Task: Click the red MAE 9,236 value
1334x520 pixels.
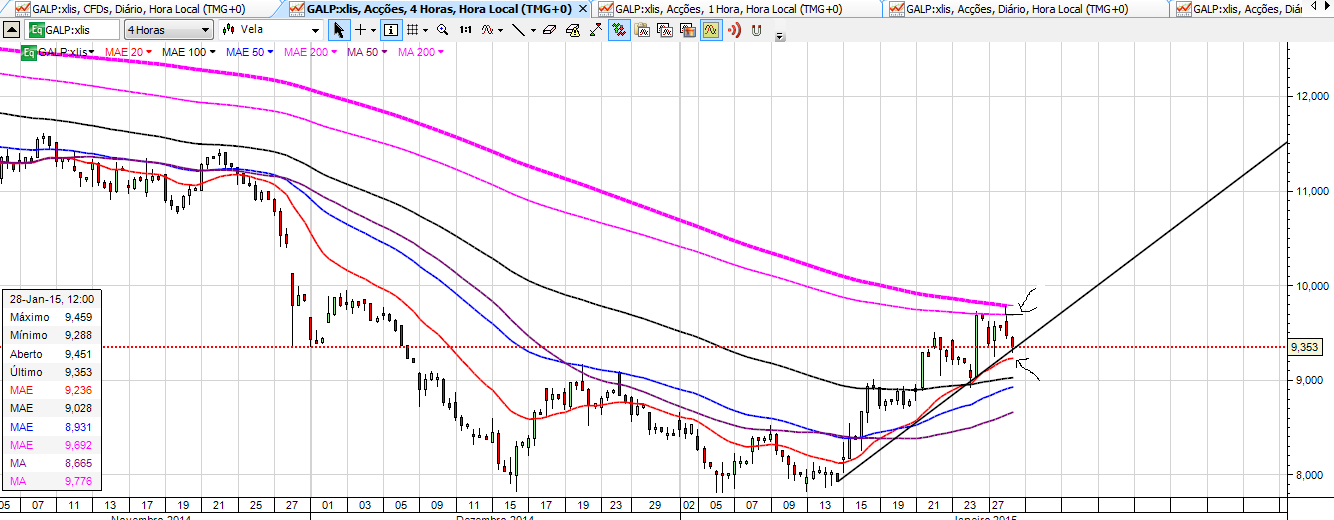Action: (78, 390)
